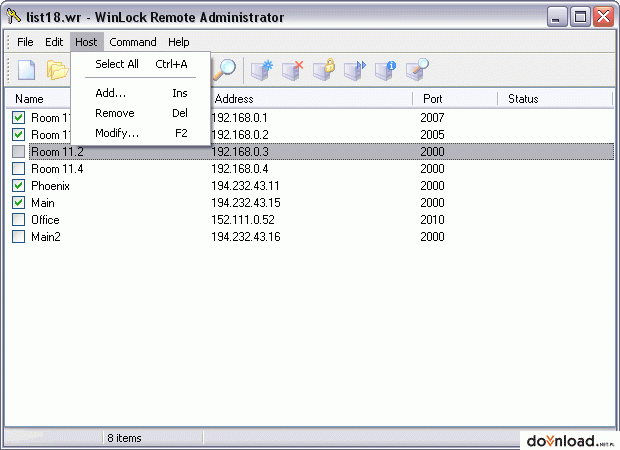Screen dimensions: 620x450
Task: Toggle the Room 11.2 checkbox
Action: (x=18, y=151)
